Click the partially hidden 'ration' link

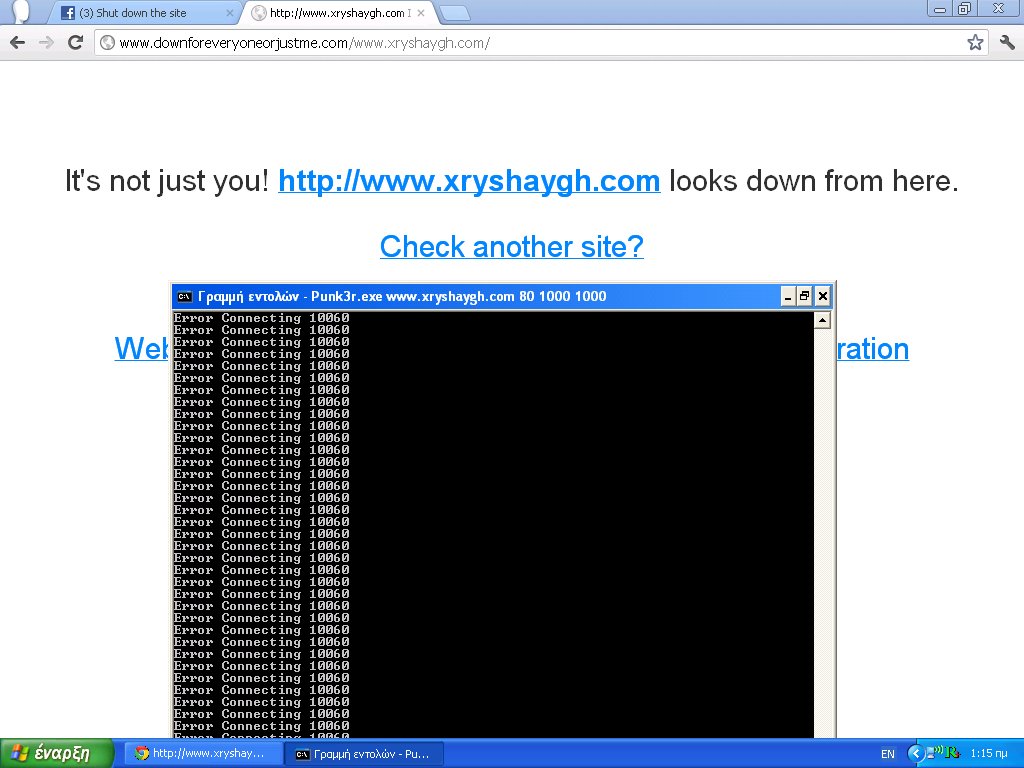pos(872,349)
